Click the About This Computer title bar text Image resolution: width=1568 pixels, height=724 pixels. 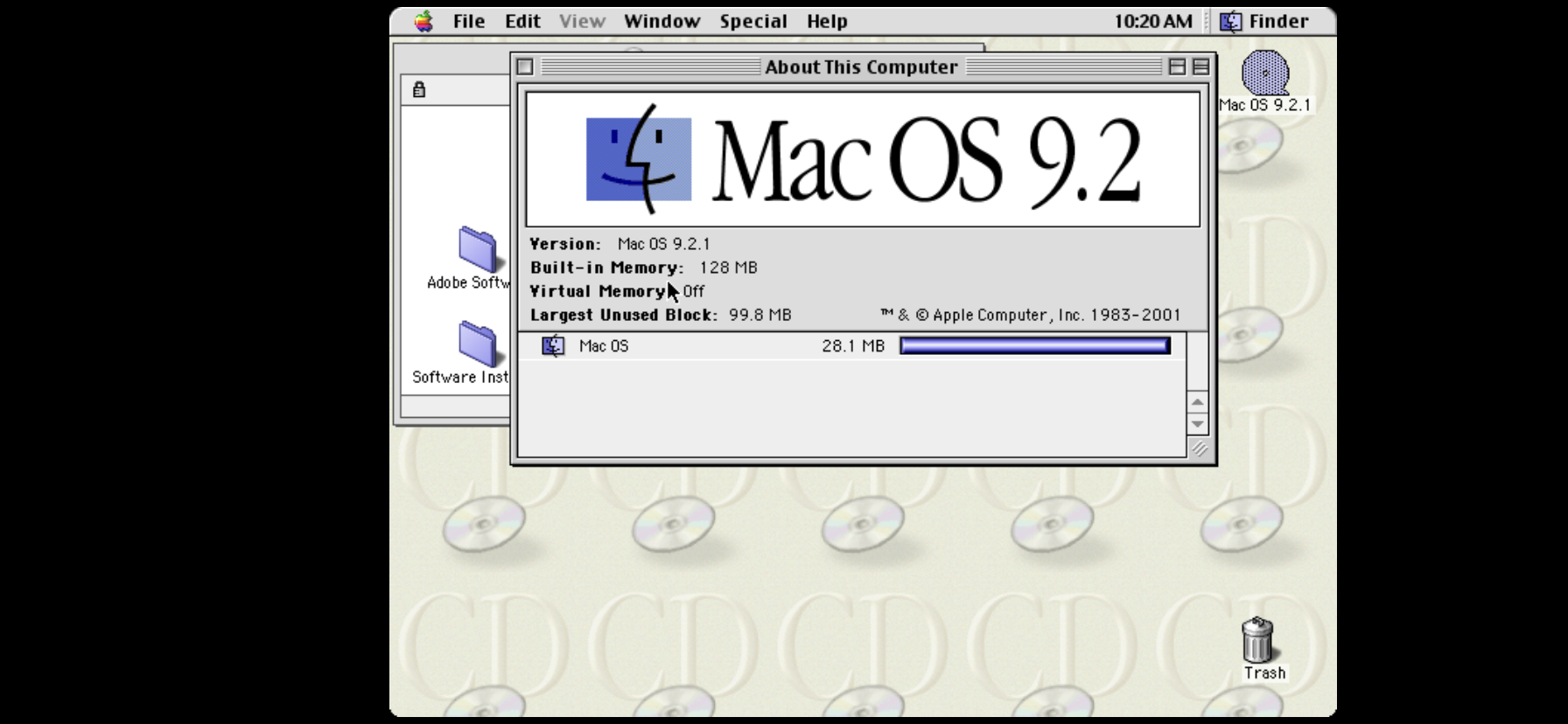tap(861, 67)
